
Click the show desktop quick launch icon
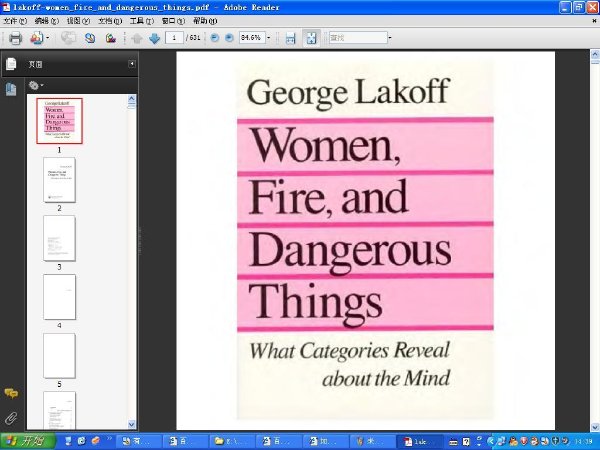68,441
